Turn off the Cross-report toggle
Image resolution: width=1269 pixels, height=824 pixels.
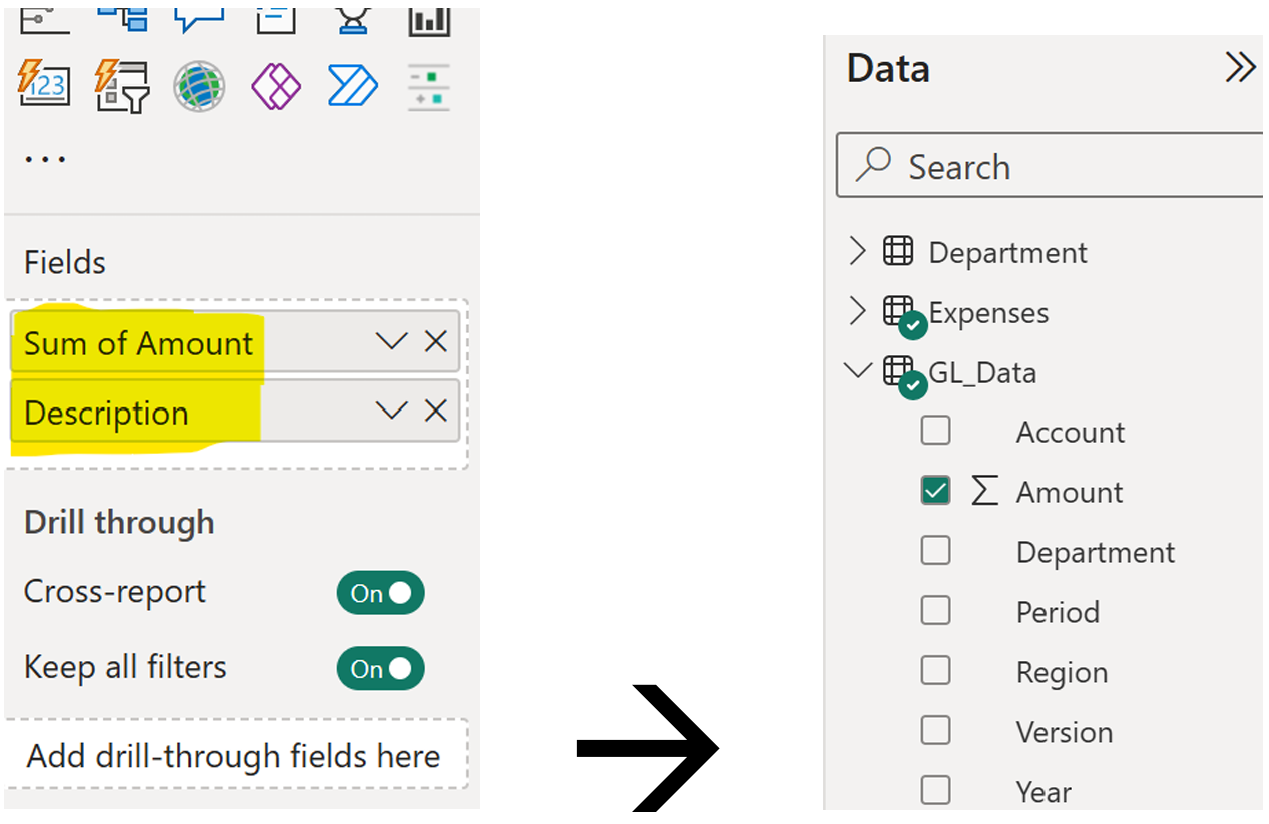pos(381,593)
